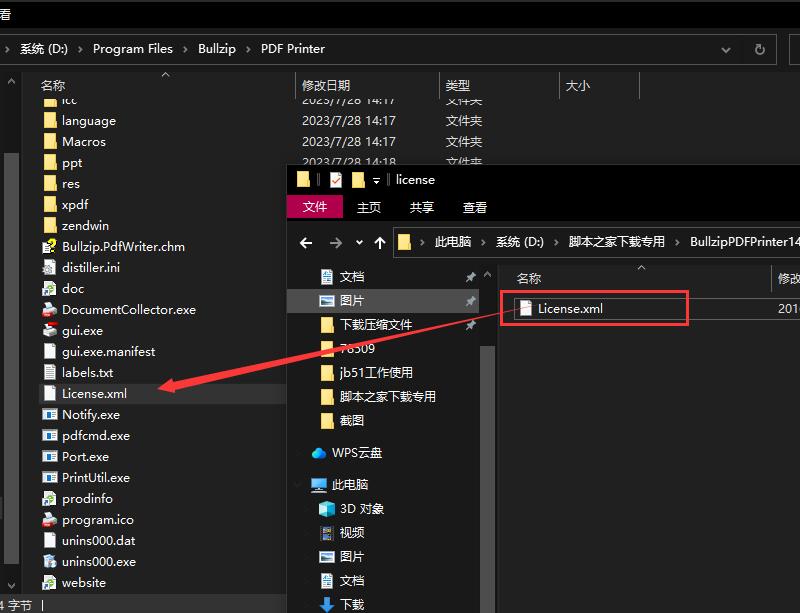Expand address history dropdown in PDF Printer window
The height and width of the screenshot is (613, 800).
[726, 50]
